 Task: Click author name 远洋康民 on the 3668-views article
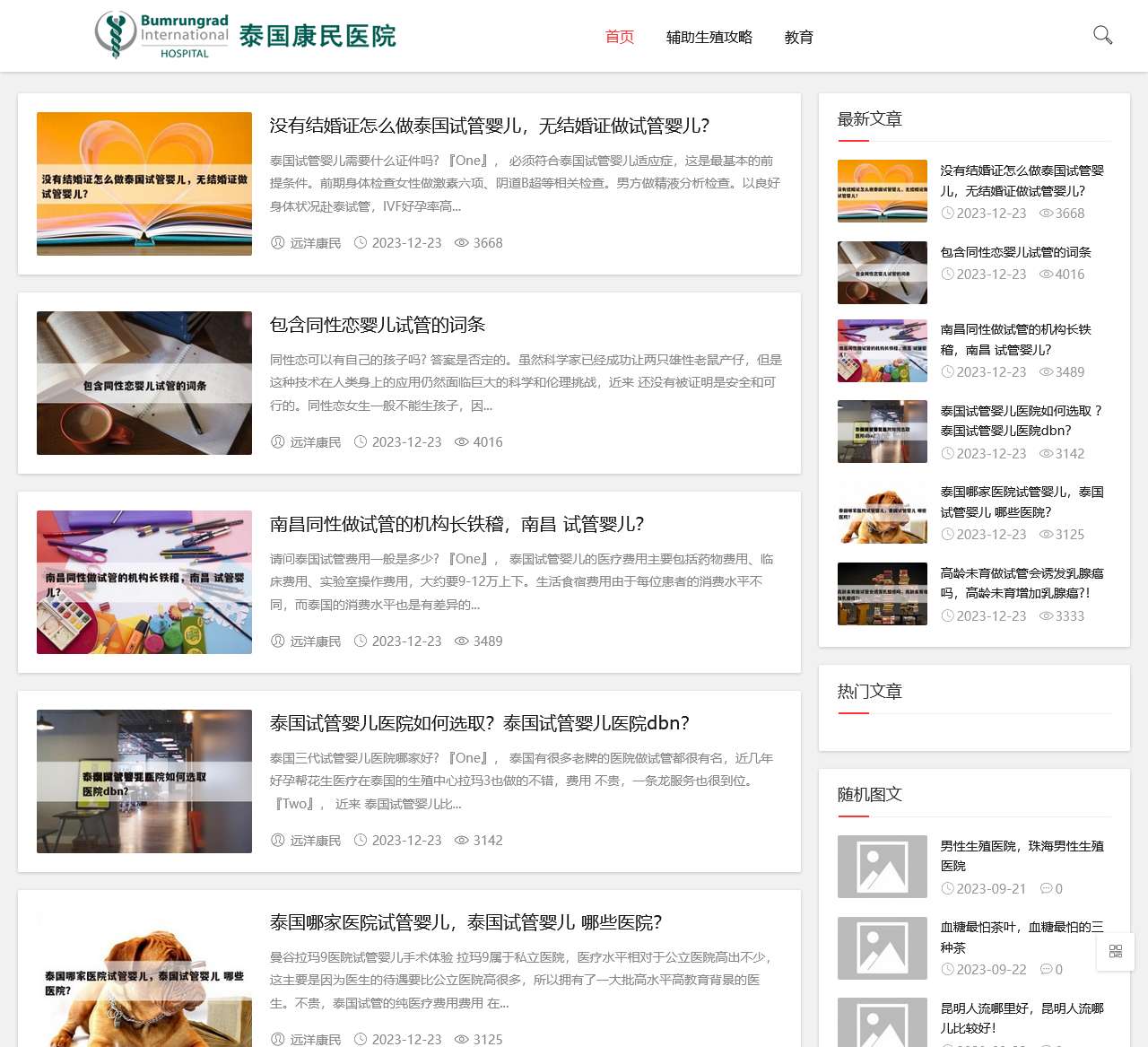point(316,243)
